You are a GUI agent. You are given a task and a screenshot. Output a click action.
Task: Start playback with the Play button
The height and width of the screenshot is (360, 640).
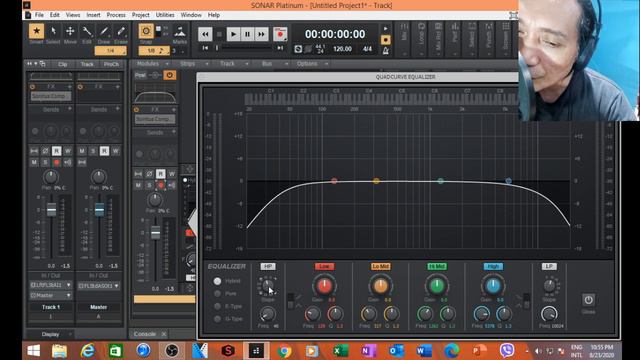[233, 34]
